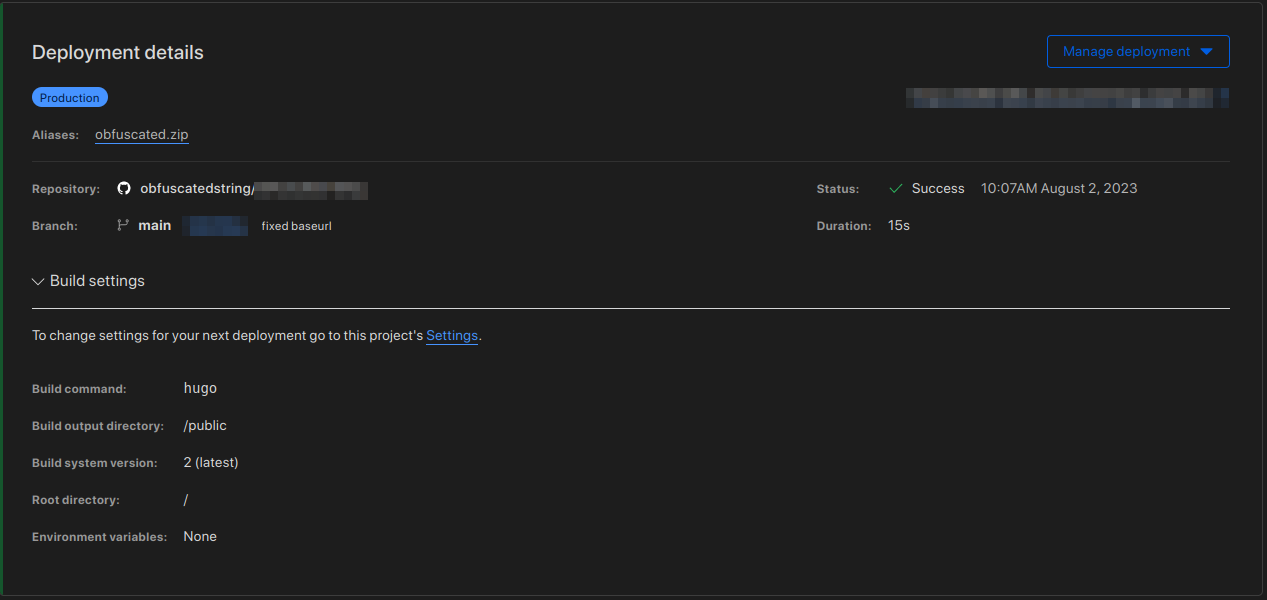Follow the Settings link for this project
The height and width of the screenshot is (600, 1267).
tap(451, 335)
